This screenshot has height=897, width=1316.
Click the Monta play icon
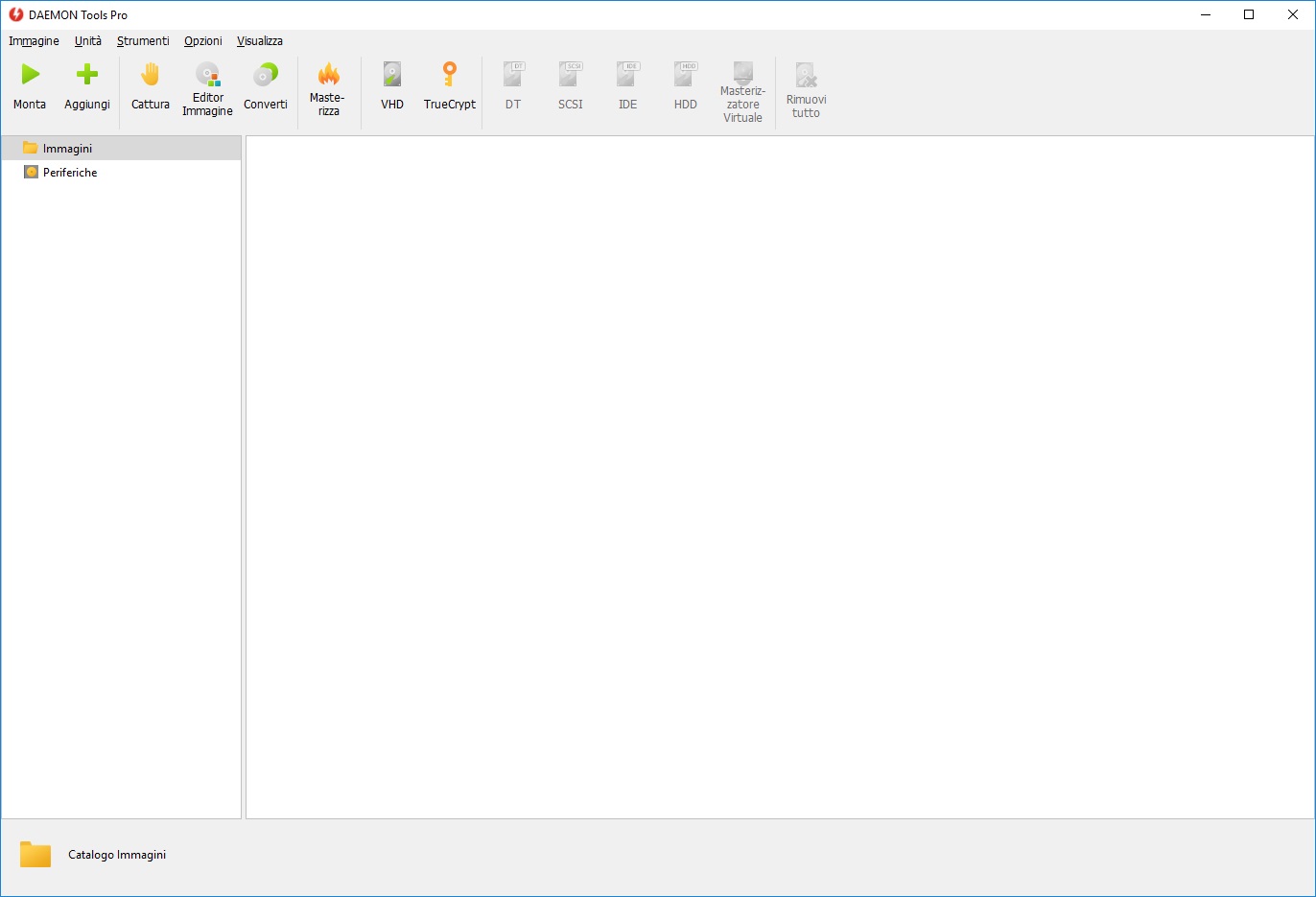tap(31, 74)
